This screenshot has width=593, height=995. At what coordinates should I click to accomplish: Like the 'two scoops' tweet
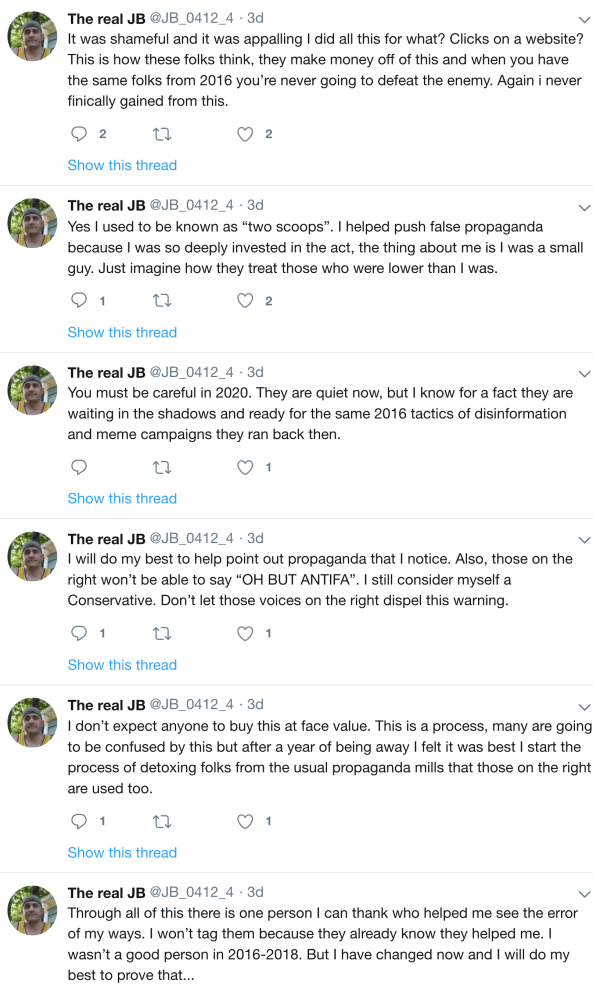(245, 300)
